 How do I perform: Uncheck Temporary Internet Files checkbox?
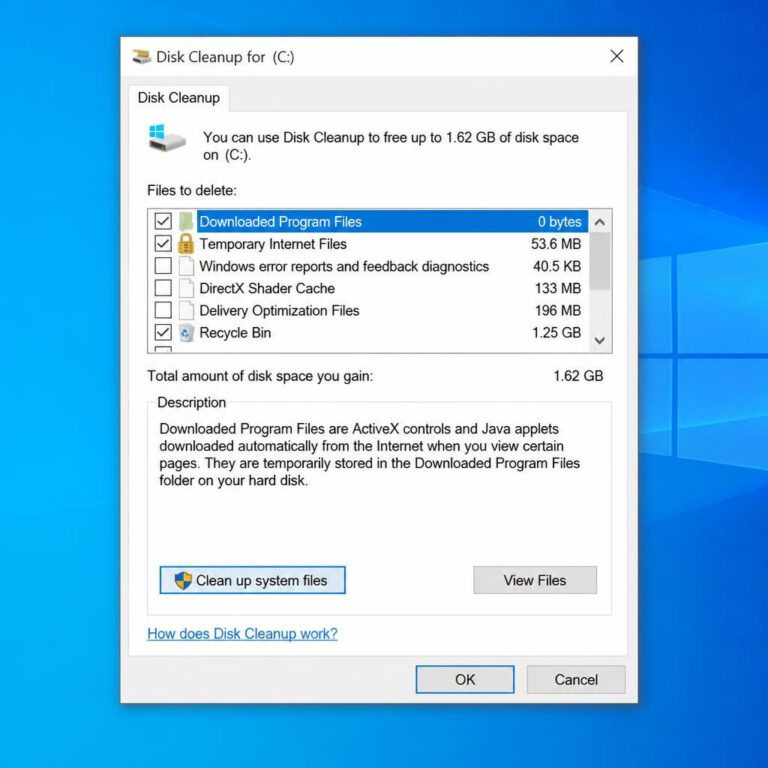point(163,243)
